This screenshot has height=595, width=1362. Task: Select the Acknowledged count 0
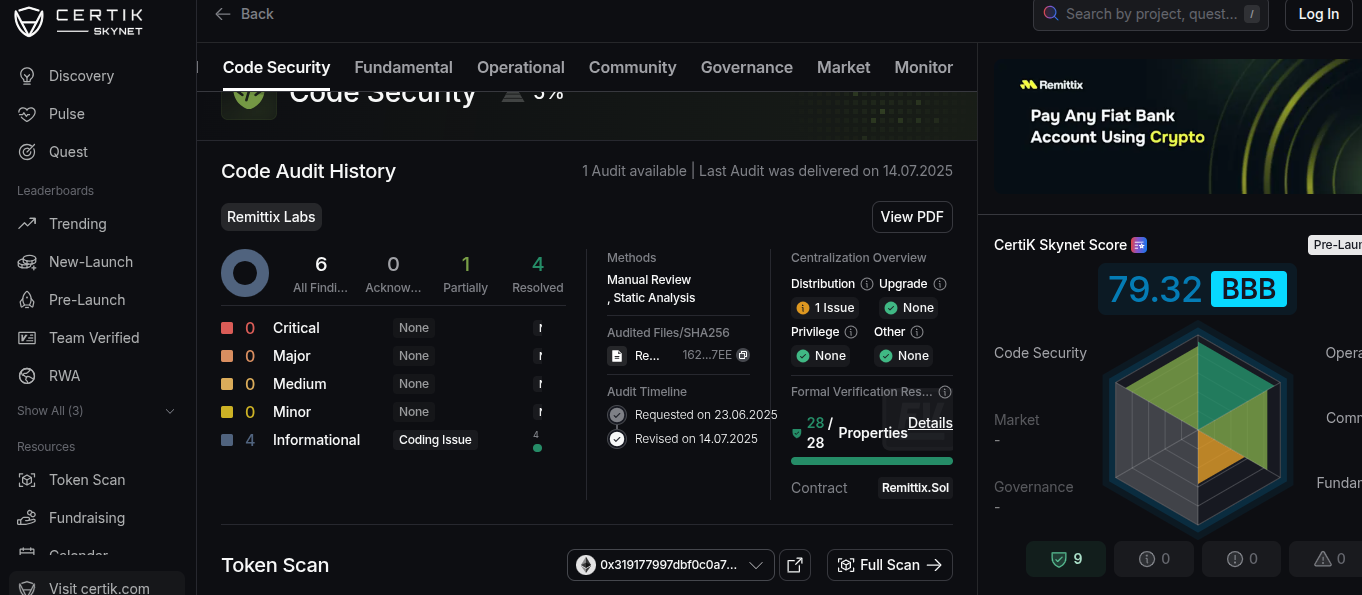393,264
